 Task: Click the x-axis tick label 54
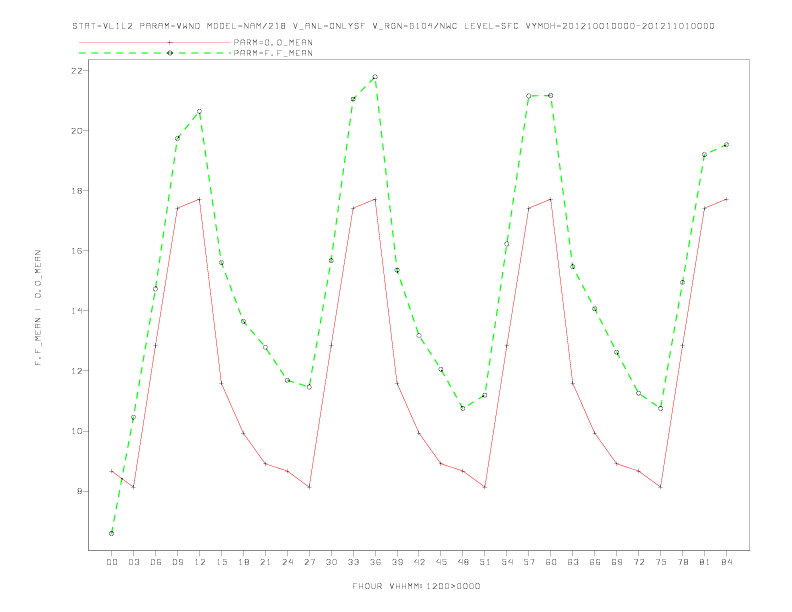(x=507, y=562)
